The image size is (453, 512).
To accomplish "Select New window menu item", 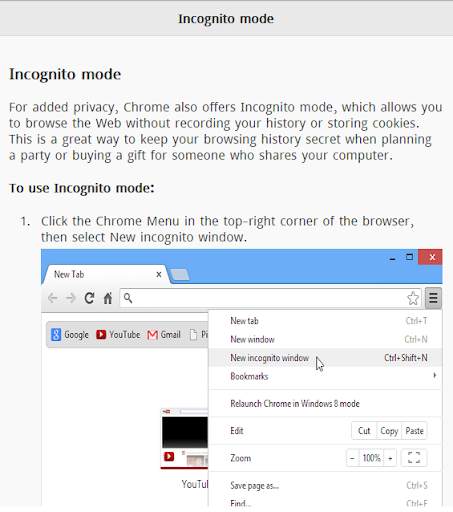I will pyautogui.click(x=325, y=339).
